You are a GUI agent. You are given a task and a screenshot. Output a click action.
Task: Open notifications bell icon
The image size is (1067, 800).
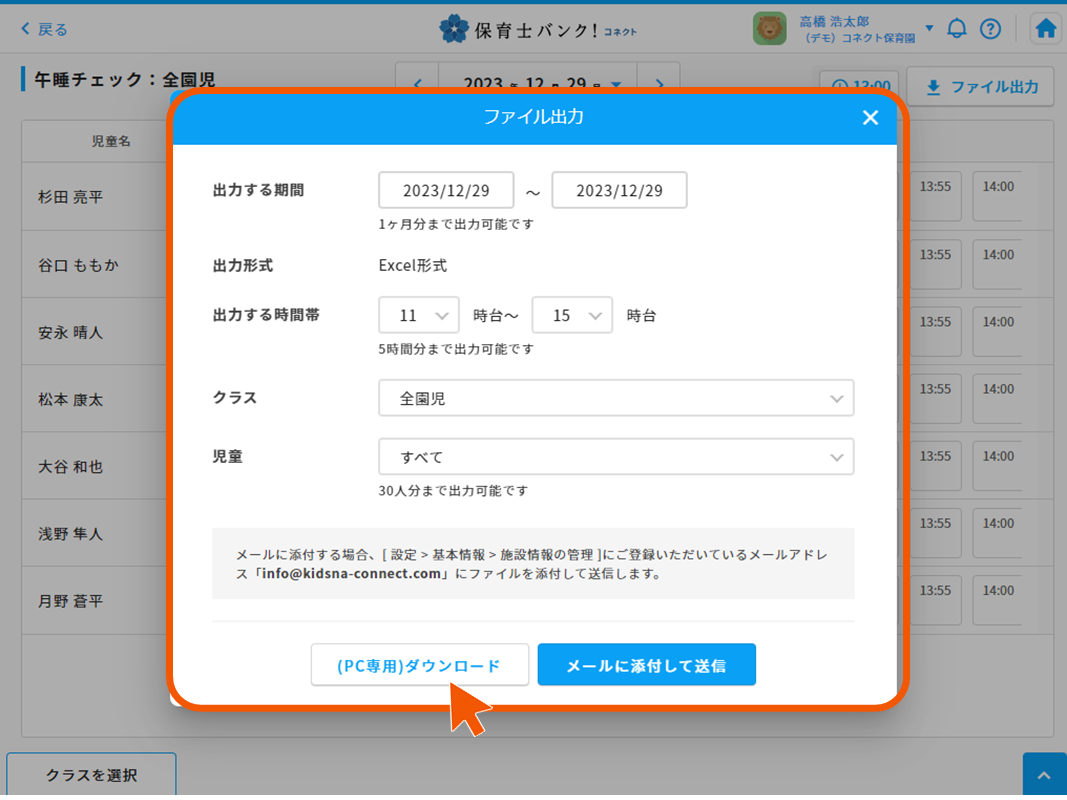(957, 29)
